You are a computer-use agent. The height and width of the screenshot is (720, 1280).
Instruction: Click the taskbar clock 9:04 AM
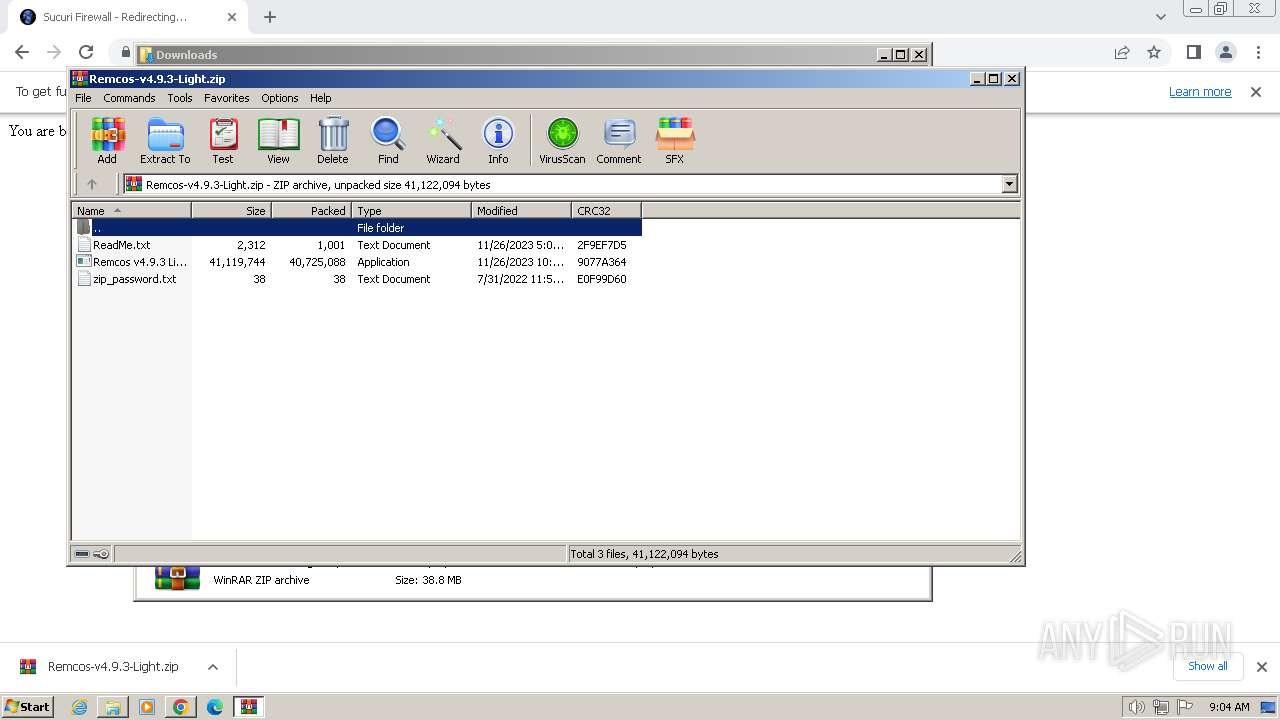pyautogui.click(x=1229, y=707)
